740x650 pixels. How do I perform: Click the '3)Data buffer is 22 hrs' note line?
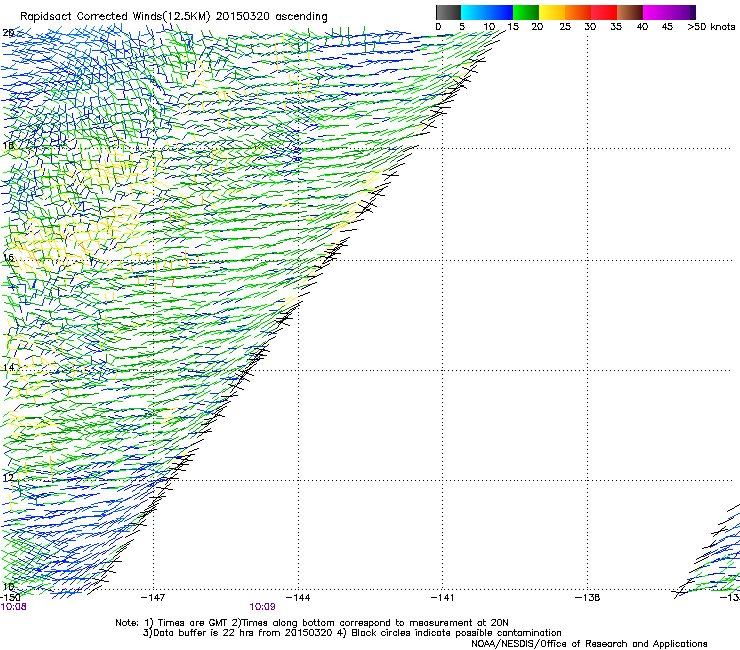[352, 633]
